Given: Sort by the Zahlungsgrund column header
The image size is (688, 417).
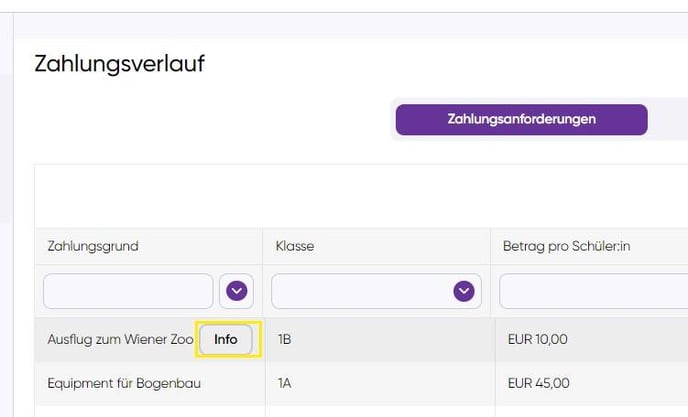Looking at the screenshot, I should click(93, 246).
